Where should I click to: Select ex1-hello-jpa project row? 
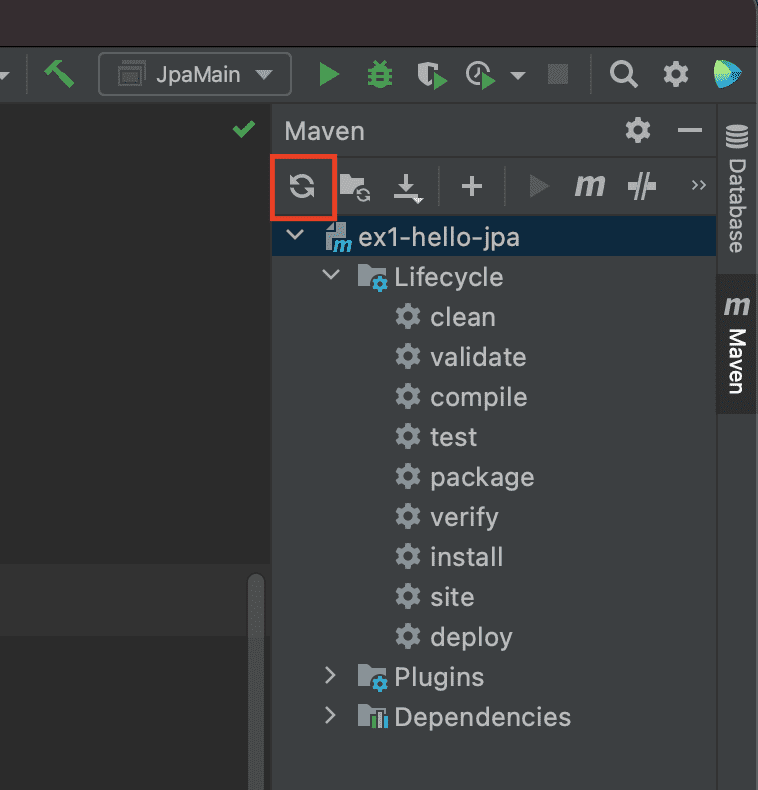[494, 237]
